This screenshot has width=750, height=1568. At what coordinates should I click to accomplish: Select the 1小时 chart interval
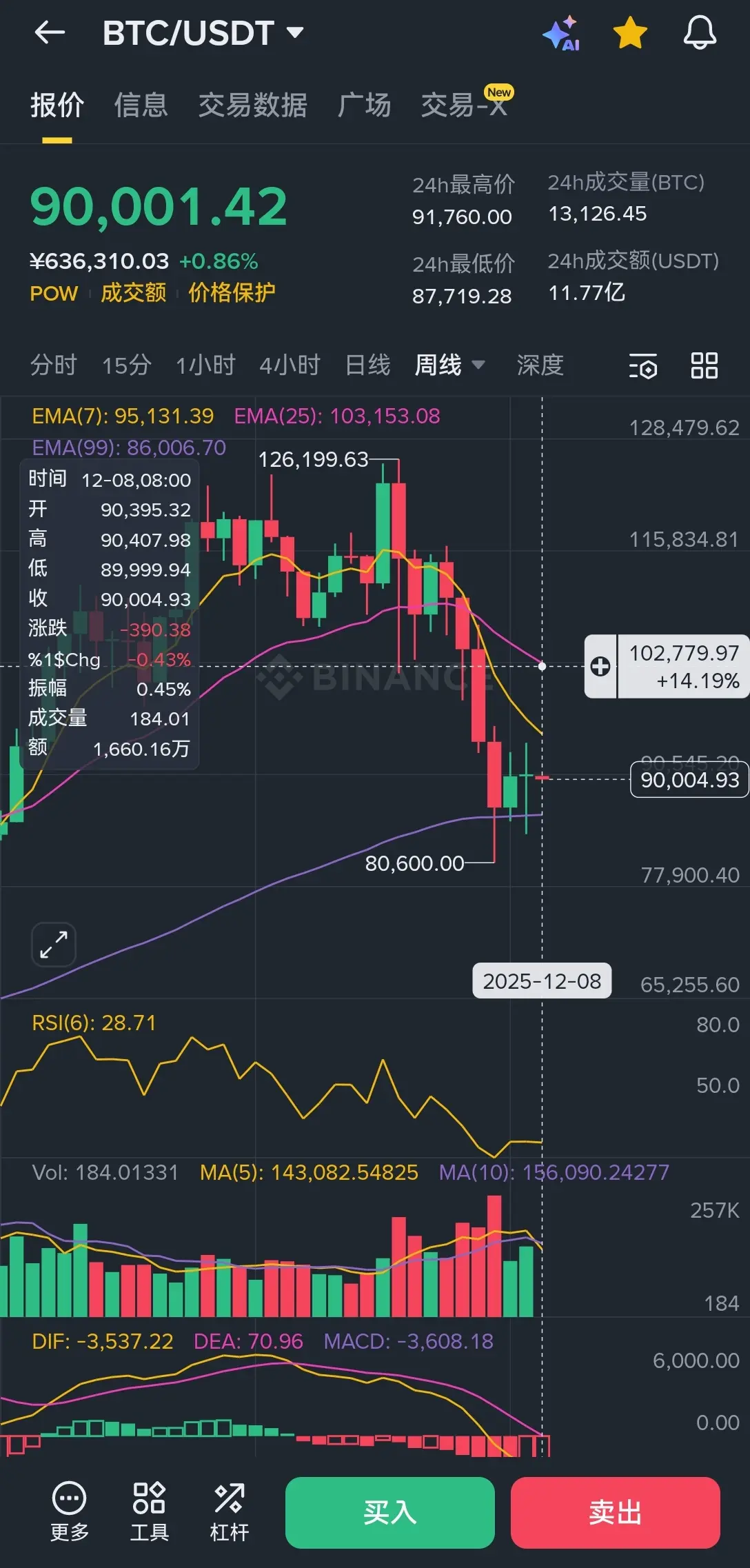pyautogui.click(x=205, y=365)
